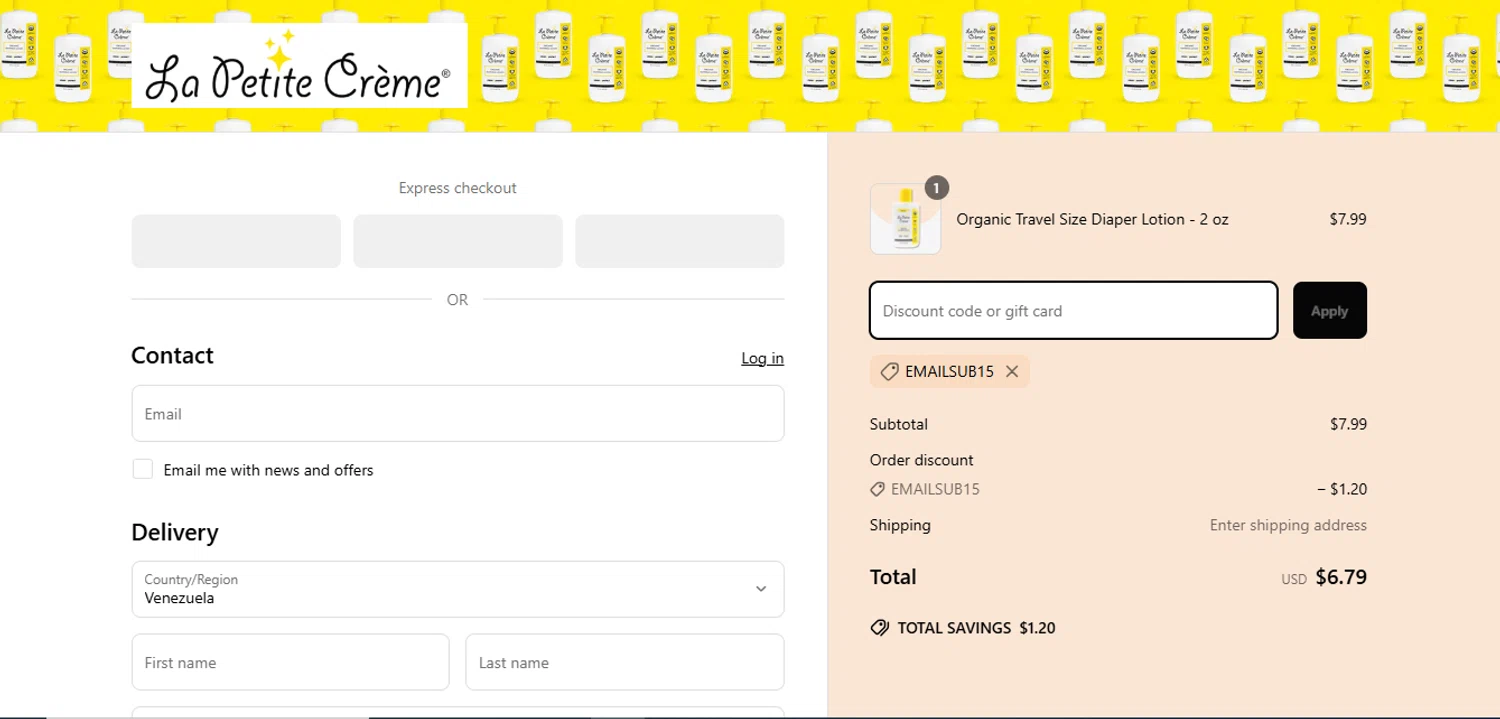Click the Order discount label

tap(922, 460)
